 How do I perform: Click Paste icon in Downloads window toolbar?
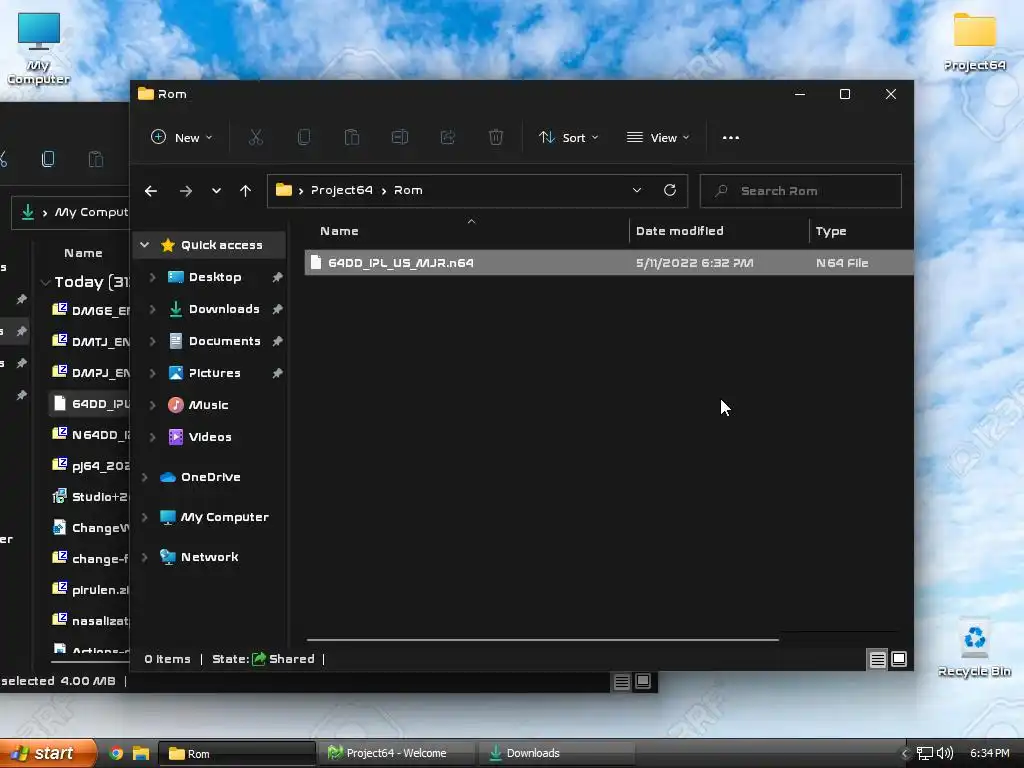[x=95, y=159]
